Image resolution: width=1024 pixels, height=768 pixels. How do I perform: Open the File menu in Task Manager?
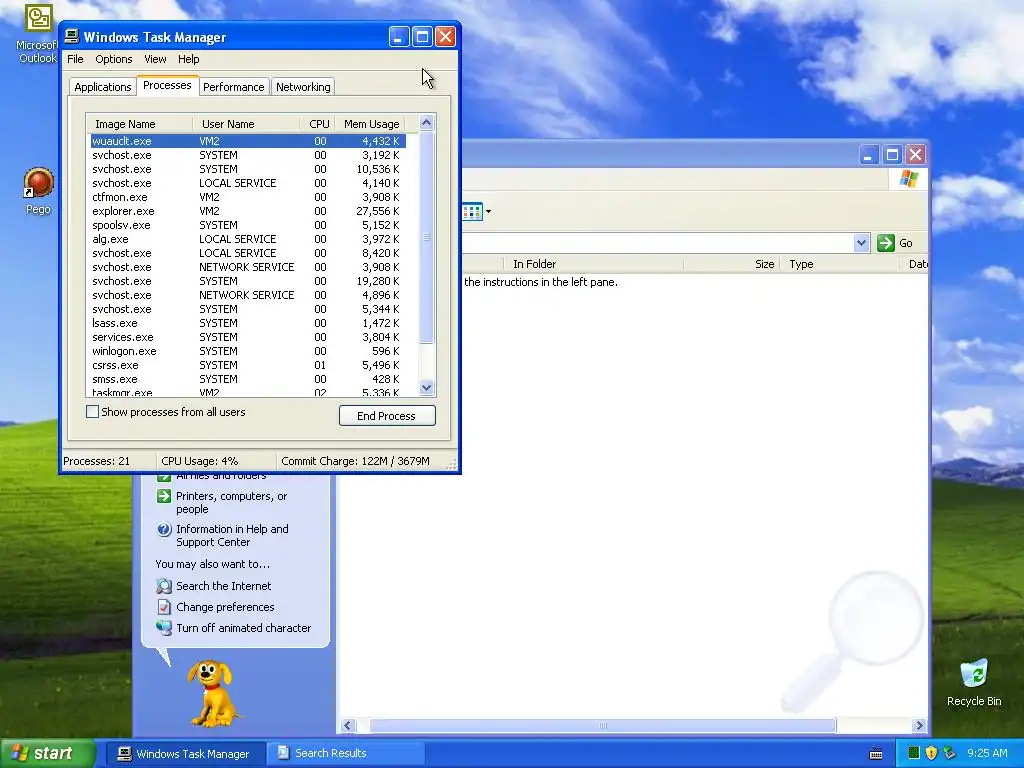pos(75,59)
